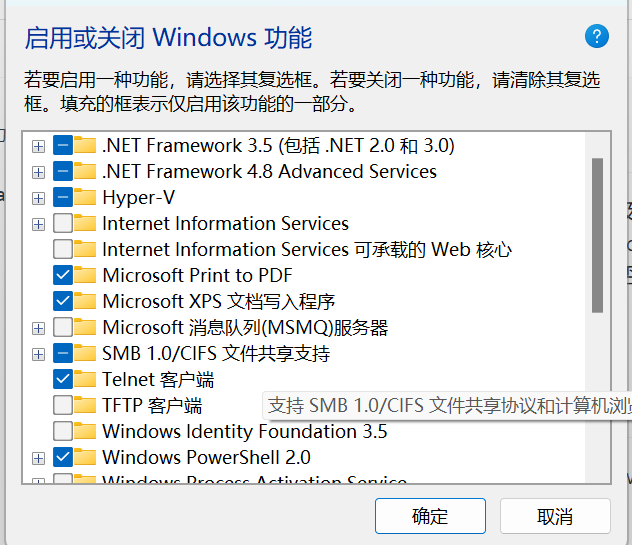632x545 pixels.
Task: Click the Internet Information Services folder icon
Action: [86, 223]
